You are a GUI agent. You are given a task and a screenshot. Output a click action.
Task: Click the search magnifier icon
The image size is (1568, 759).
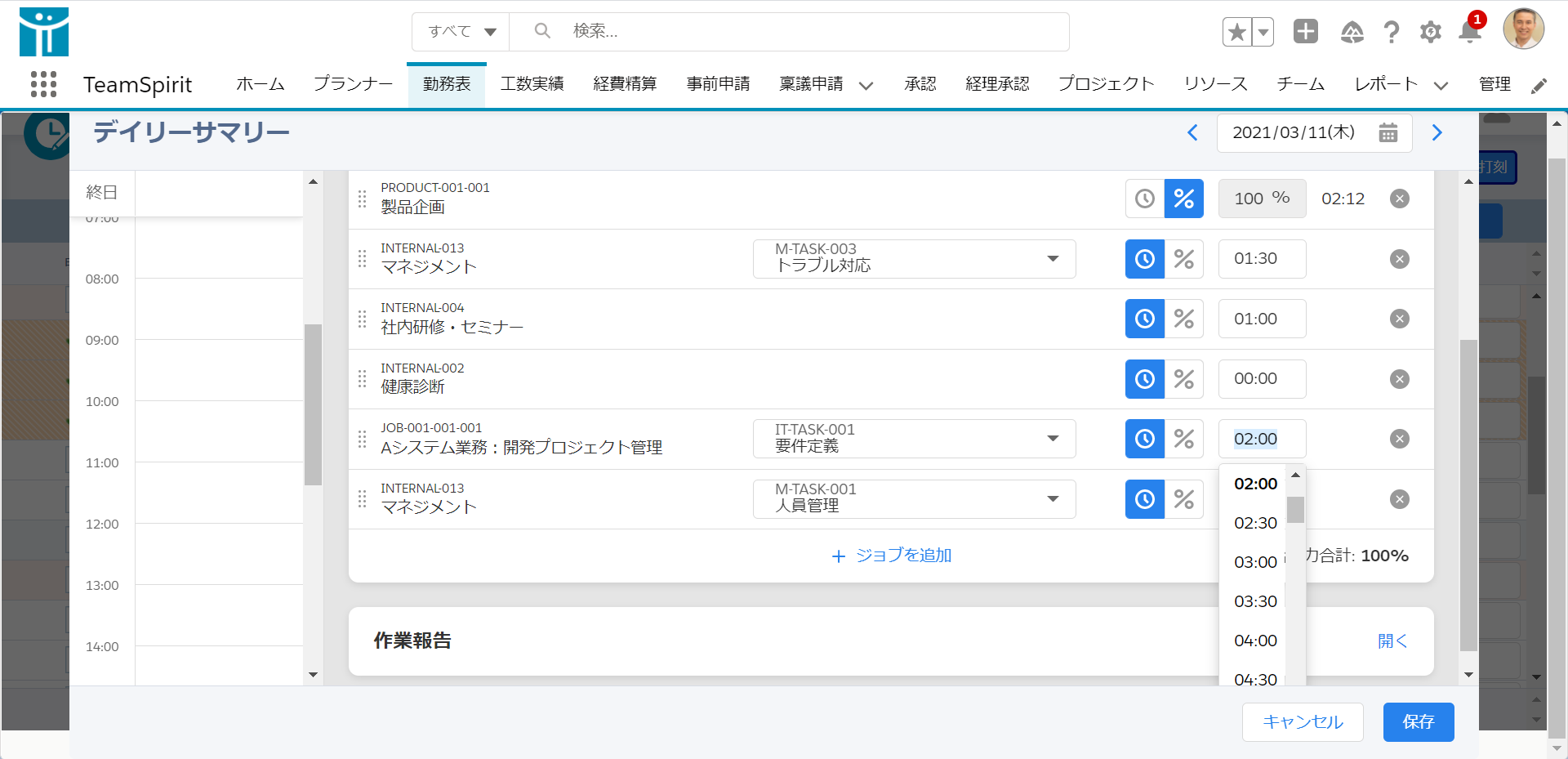click(542, 31)
